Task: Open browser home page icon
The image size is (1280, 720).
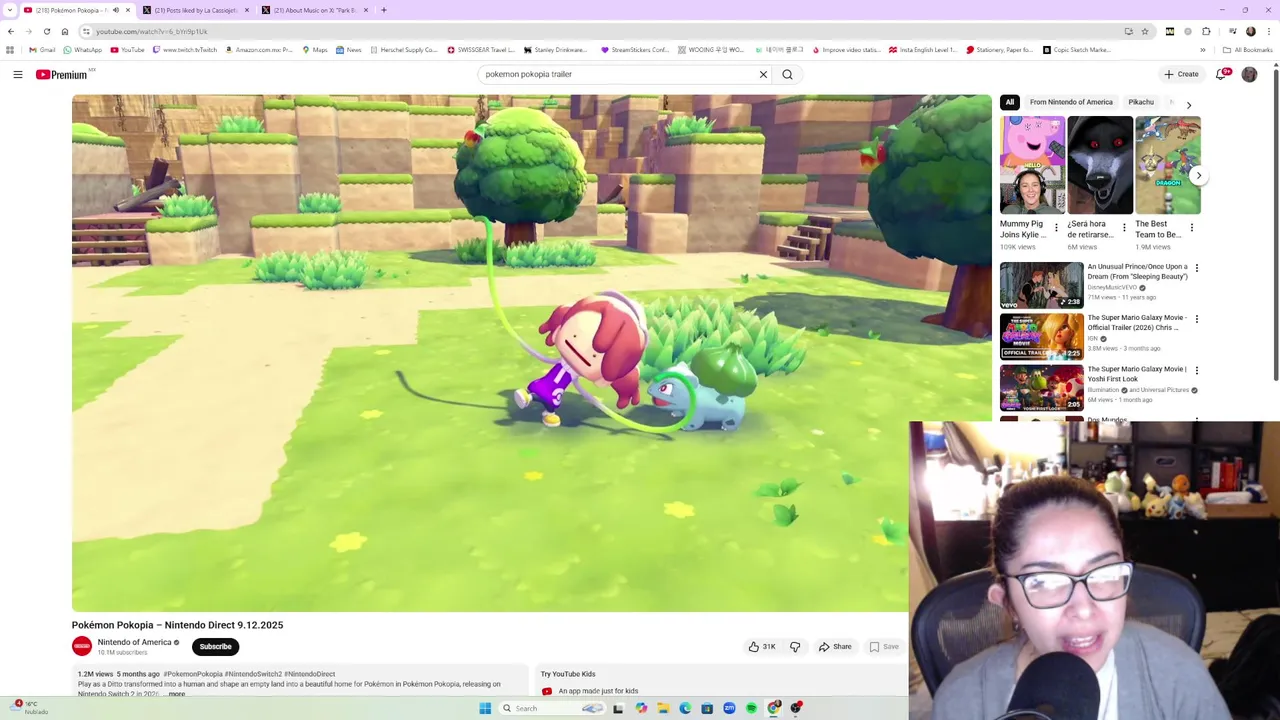Action: [65, 32]
